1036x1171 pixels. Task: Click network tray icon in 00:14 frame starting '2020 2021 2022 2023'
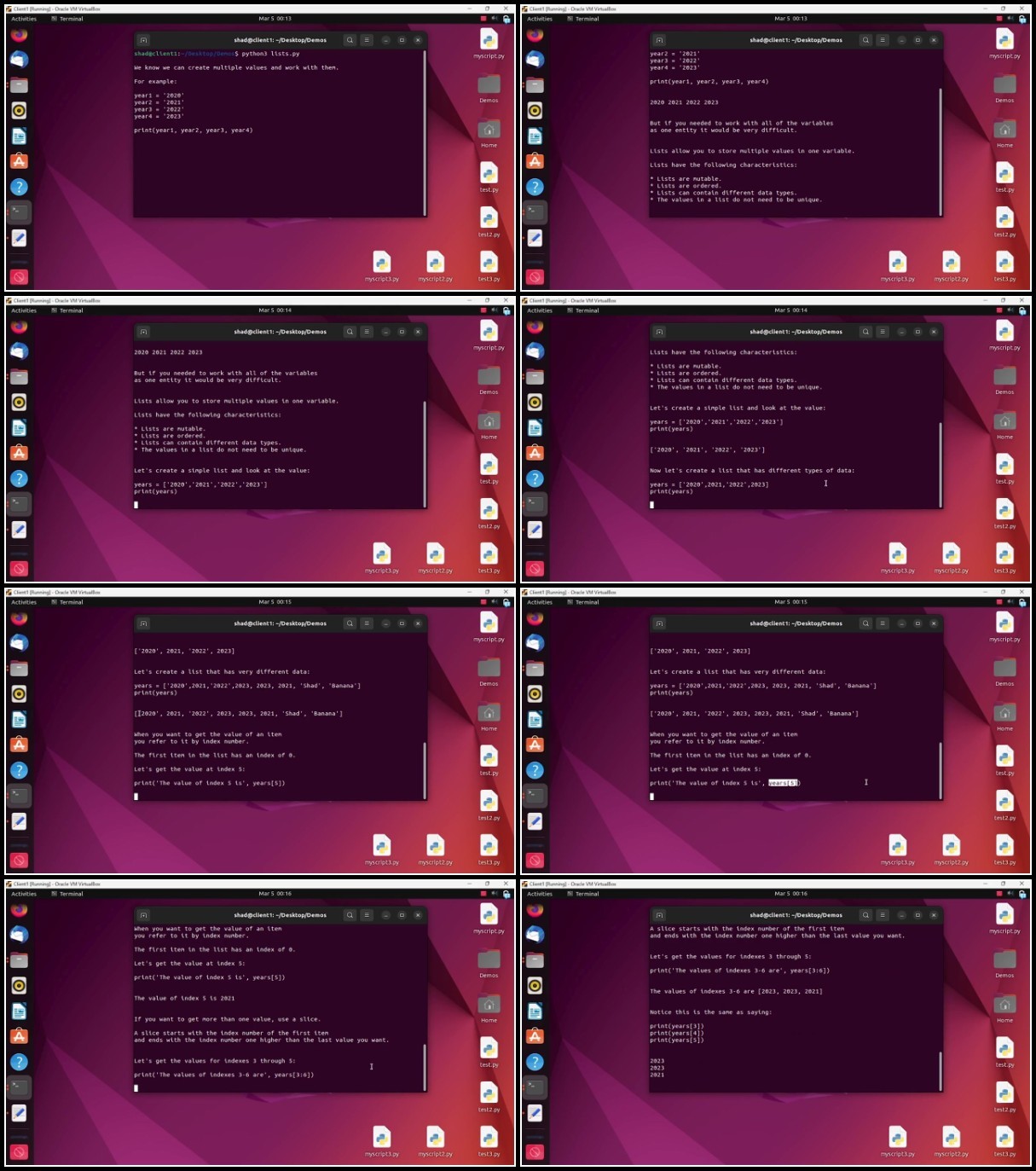pos(506,310)
